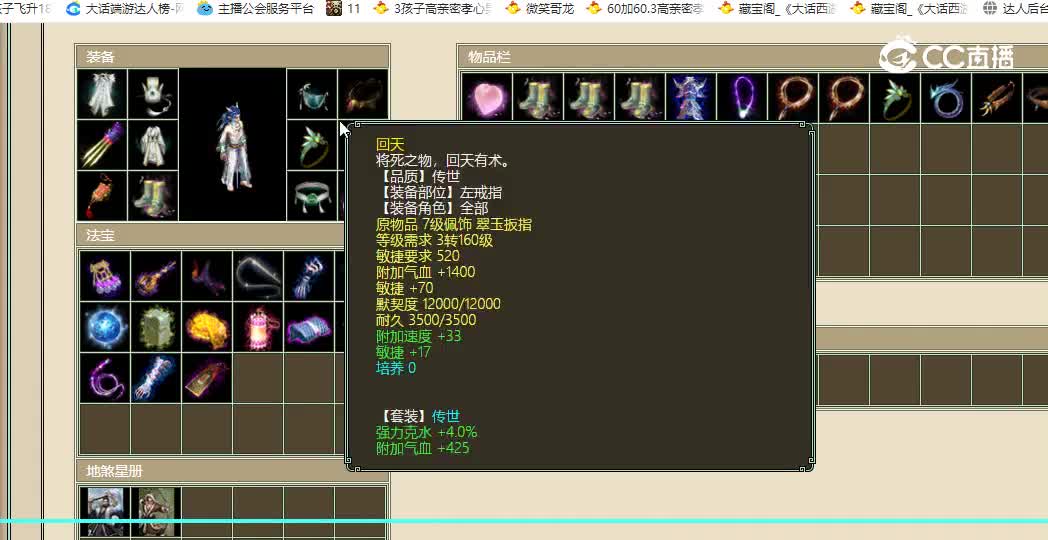This screenshot has height=540, width=1048.
Task: Select the blue-white bone claw in 法宝
Action: coord(156,378)
